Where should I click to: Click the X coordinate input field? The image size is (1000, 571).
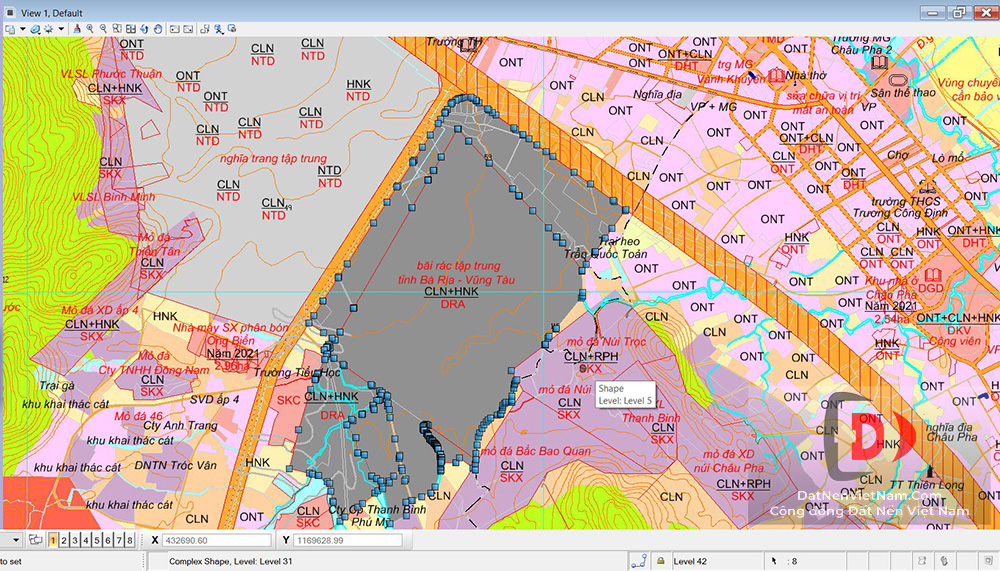(x=208, y=540)
